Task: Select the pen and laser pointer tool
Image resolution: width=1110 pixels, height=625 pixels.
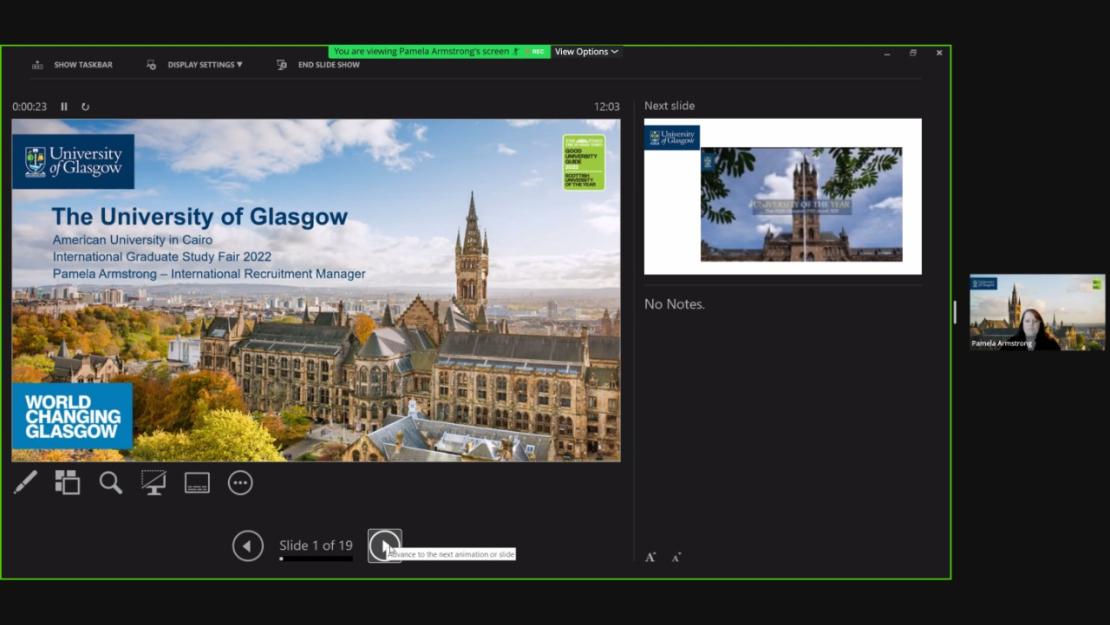Action: pos(25,483)
